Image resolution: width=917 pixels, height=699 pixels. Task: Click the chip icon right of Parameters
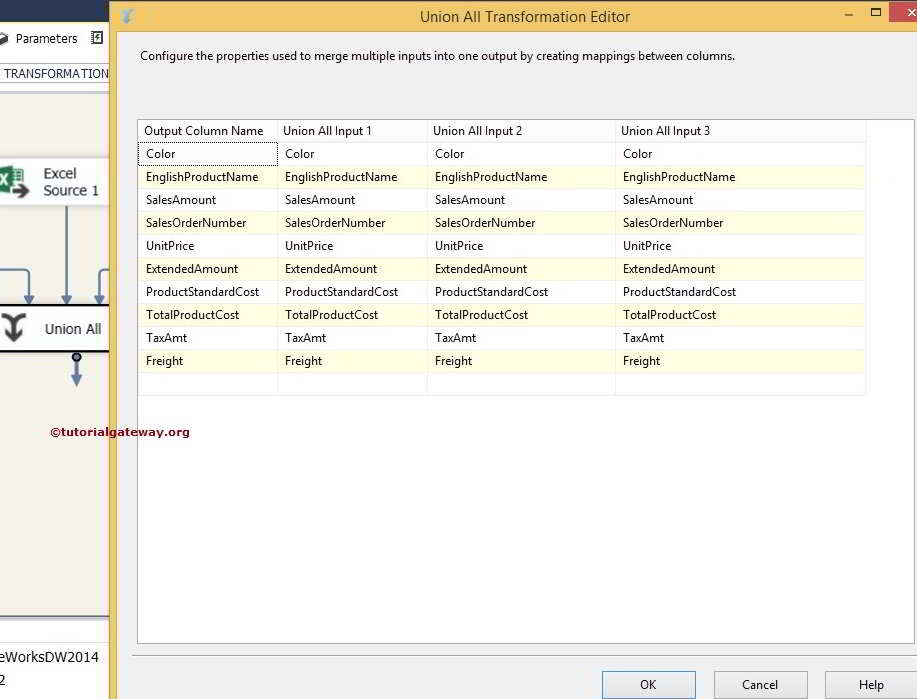95,38
